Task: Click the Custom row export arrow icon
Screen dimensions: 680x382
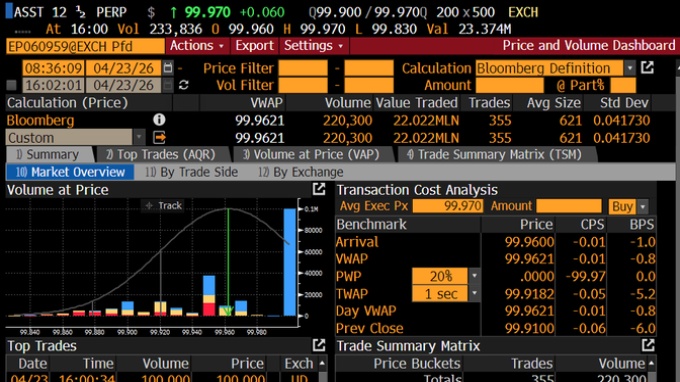Action: [x=159, y=137]
